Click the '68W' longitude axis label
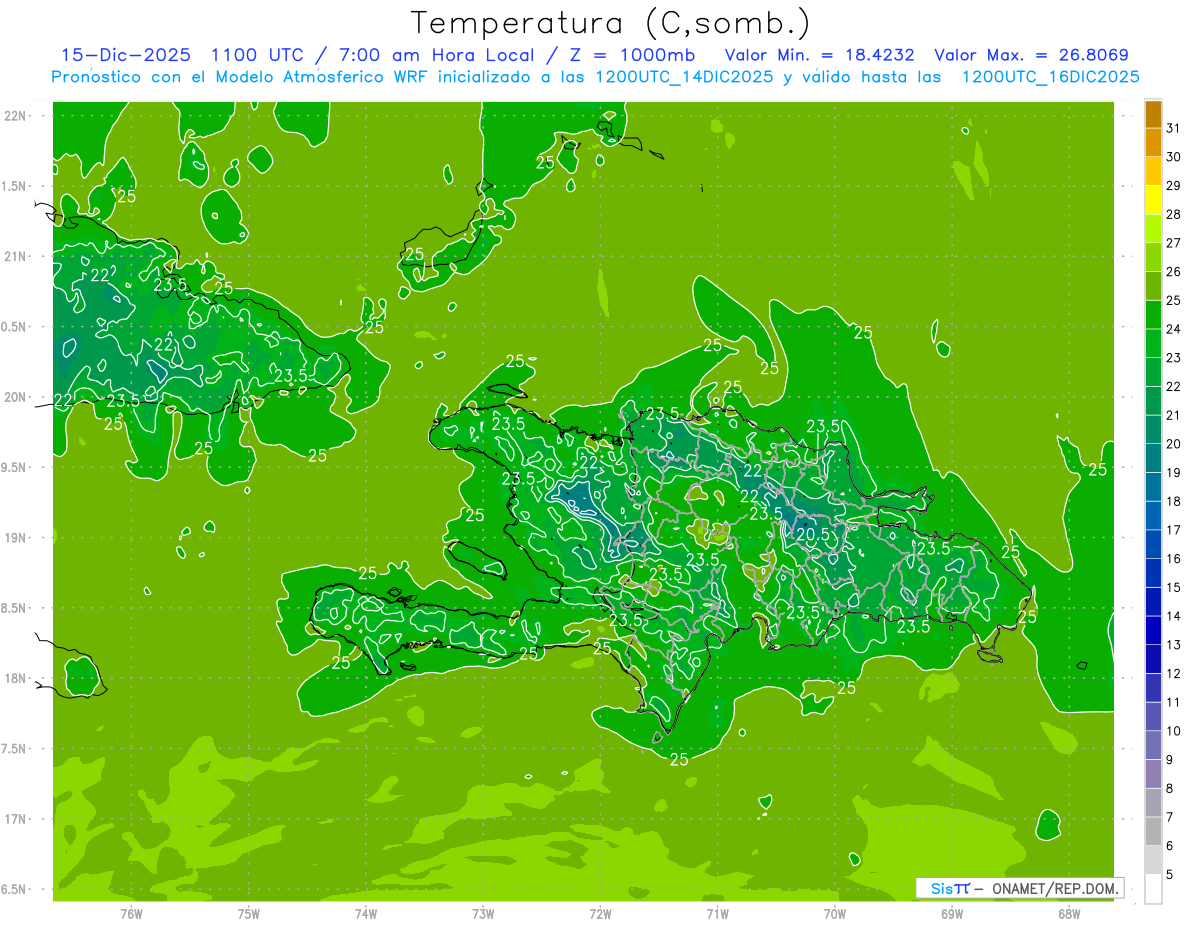The width and height of the screenshot is (1200, 927). 1069,913
